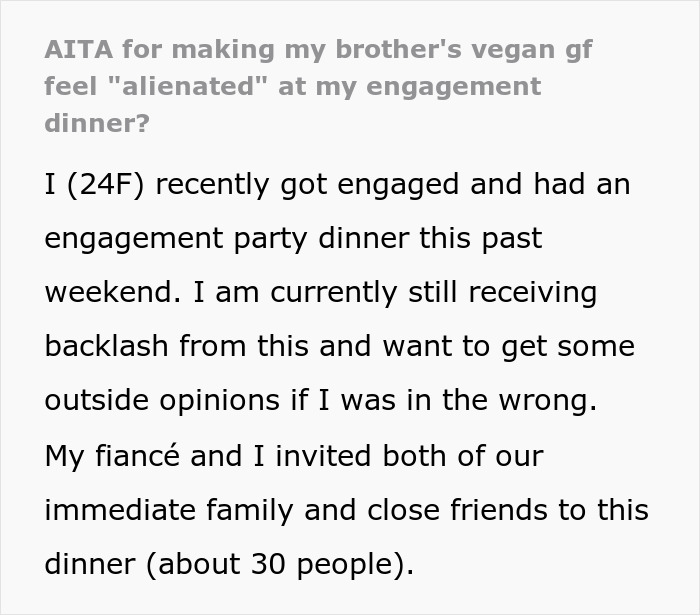Click the word "receiving" in the paragraph
The width and height of the screenshot is (700, 615).
click(x=518, y=294)
